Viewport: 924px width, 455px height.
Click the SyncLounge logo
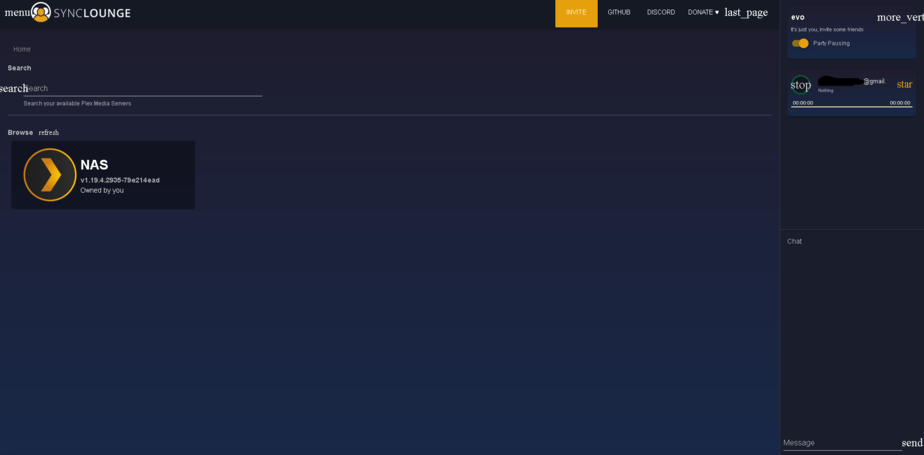82,13
